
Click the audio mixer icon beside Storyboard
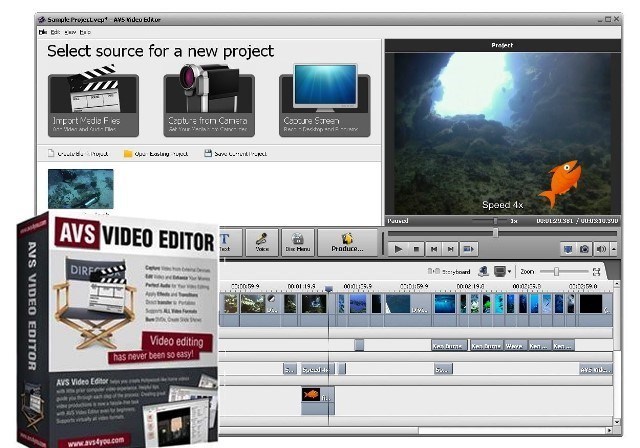pyautogui.click(x=483, y=271)
